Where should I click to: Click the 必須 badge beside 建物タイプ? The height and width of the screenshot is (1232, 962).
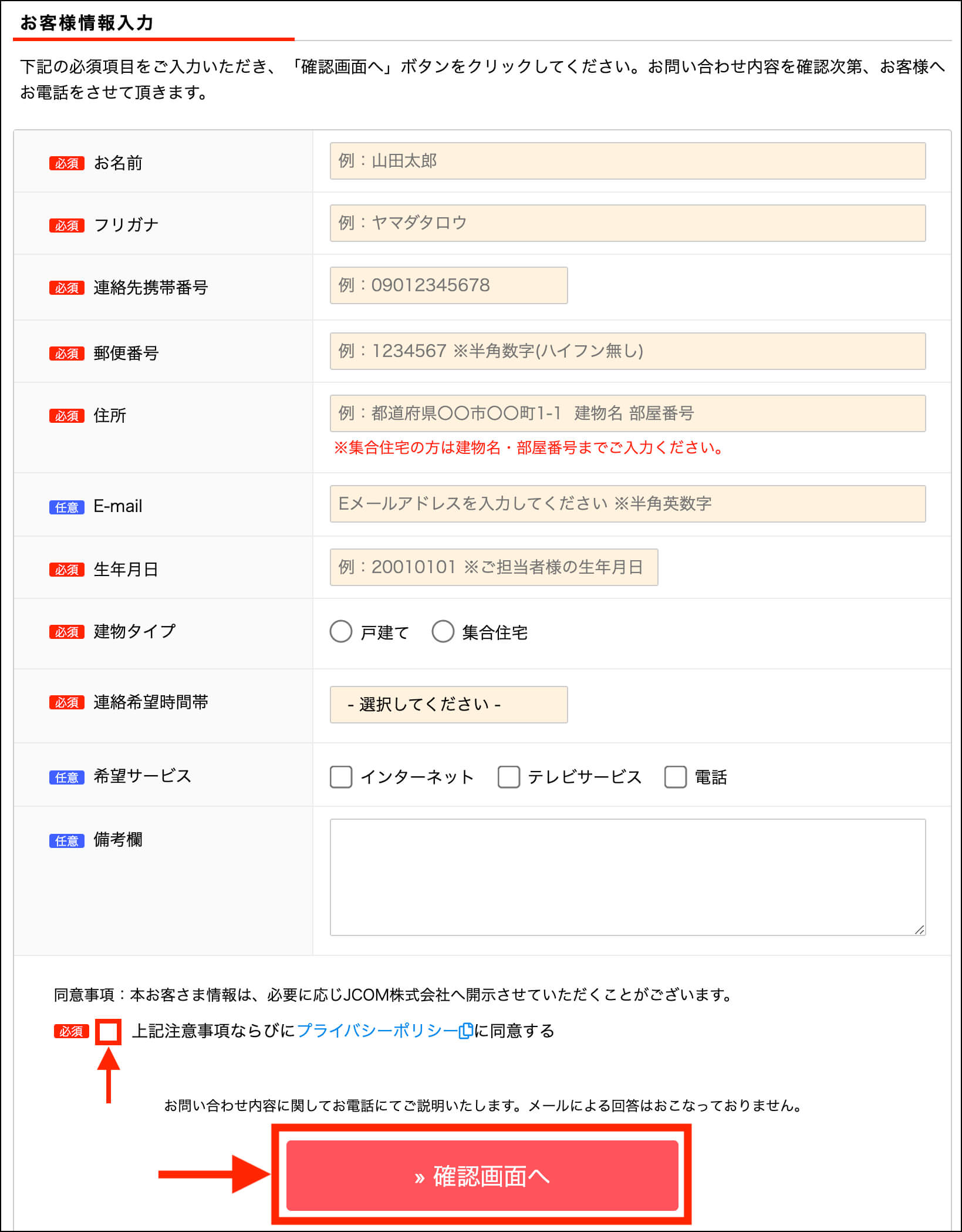click(x=67, y=632)
